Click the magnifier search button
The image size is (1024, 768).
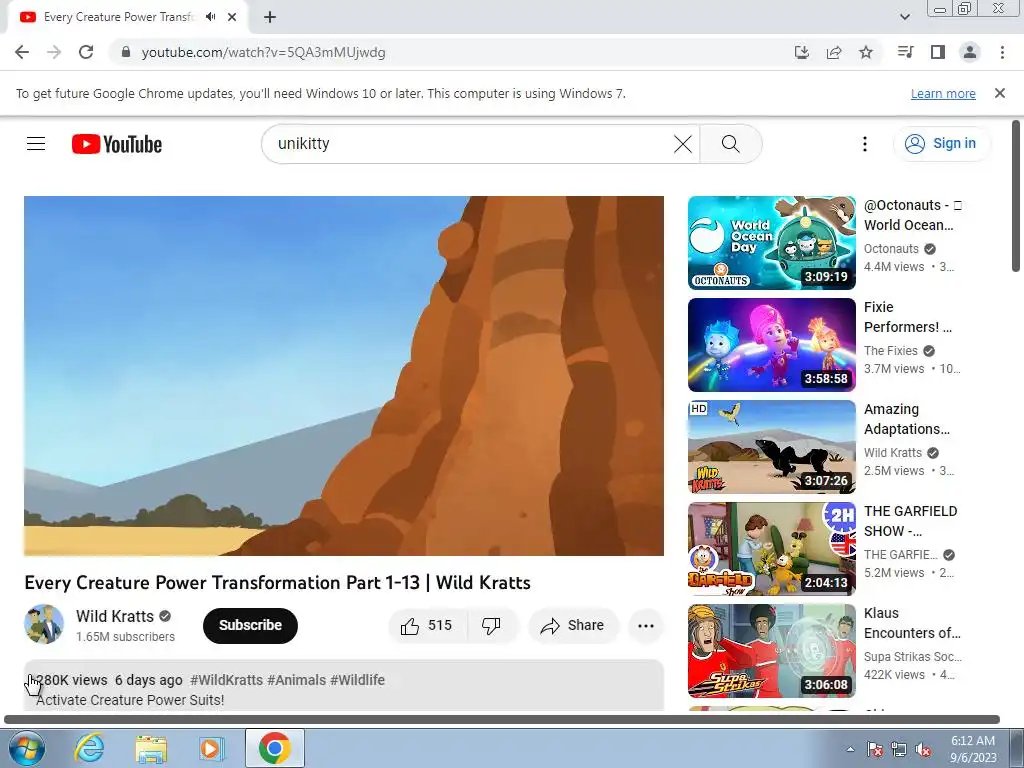pos(731,144)
